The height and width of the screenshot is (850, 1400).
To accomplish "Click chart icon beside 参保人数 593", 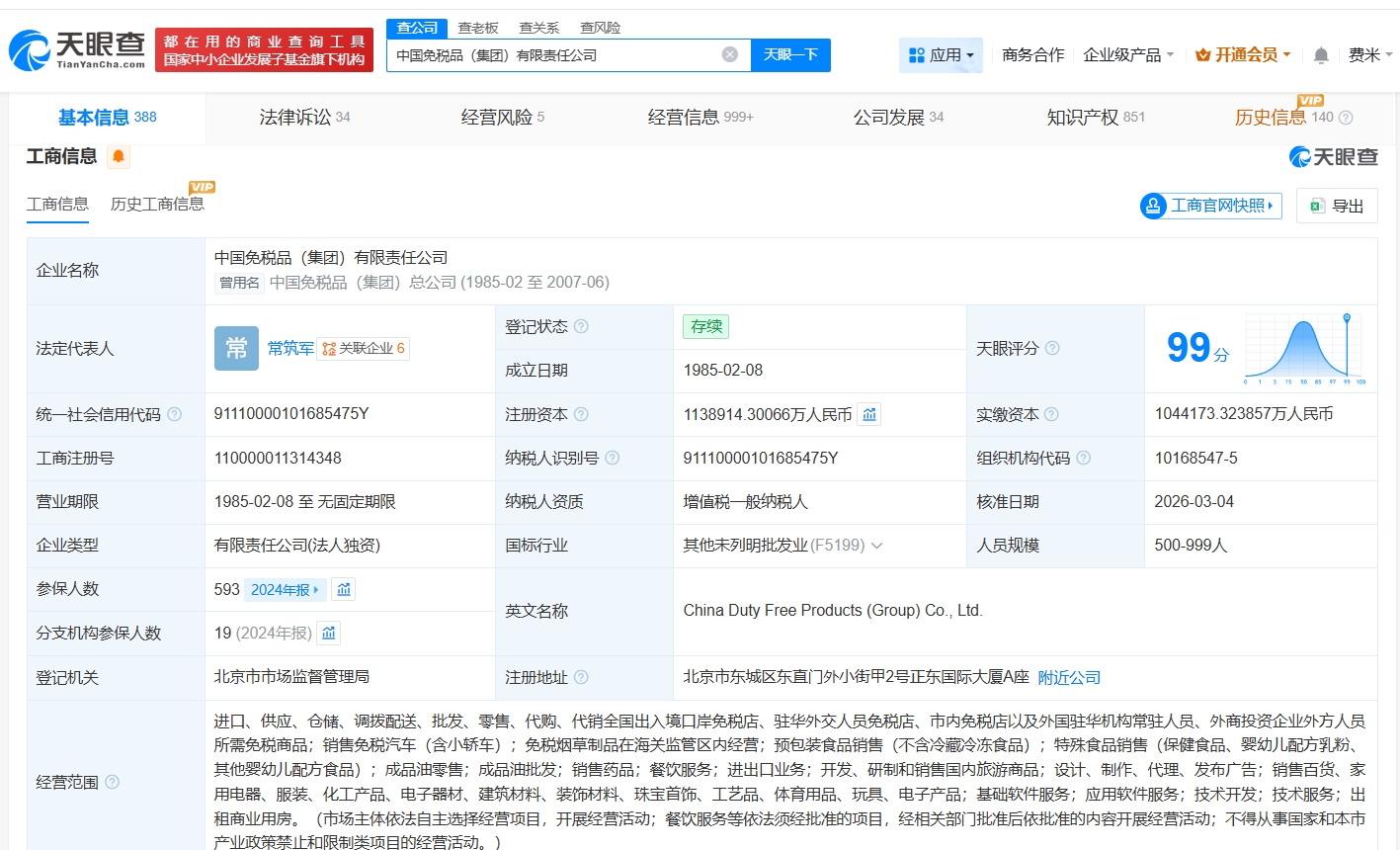I will coord(344,590).
